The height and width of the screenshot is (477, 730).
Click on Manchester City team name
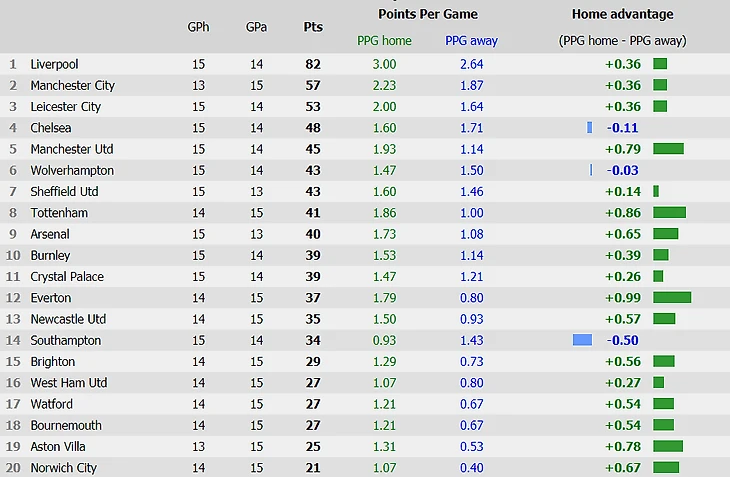click(72, 86)
